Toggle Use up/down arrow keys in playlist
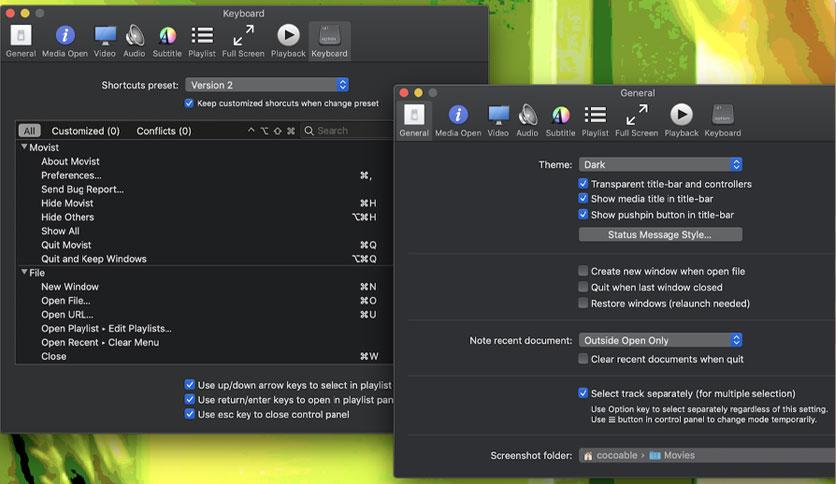836x484 pixels. click(x=189, y=384)
